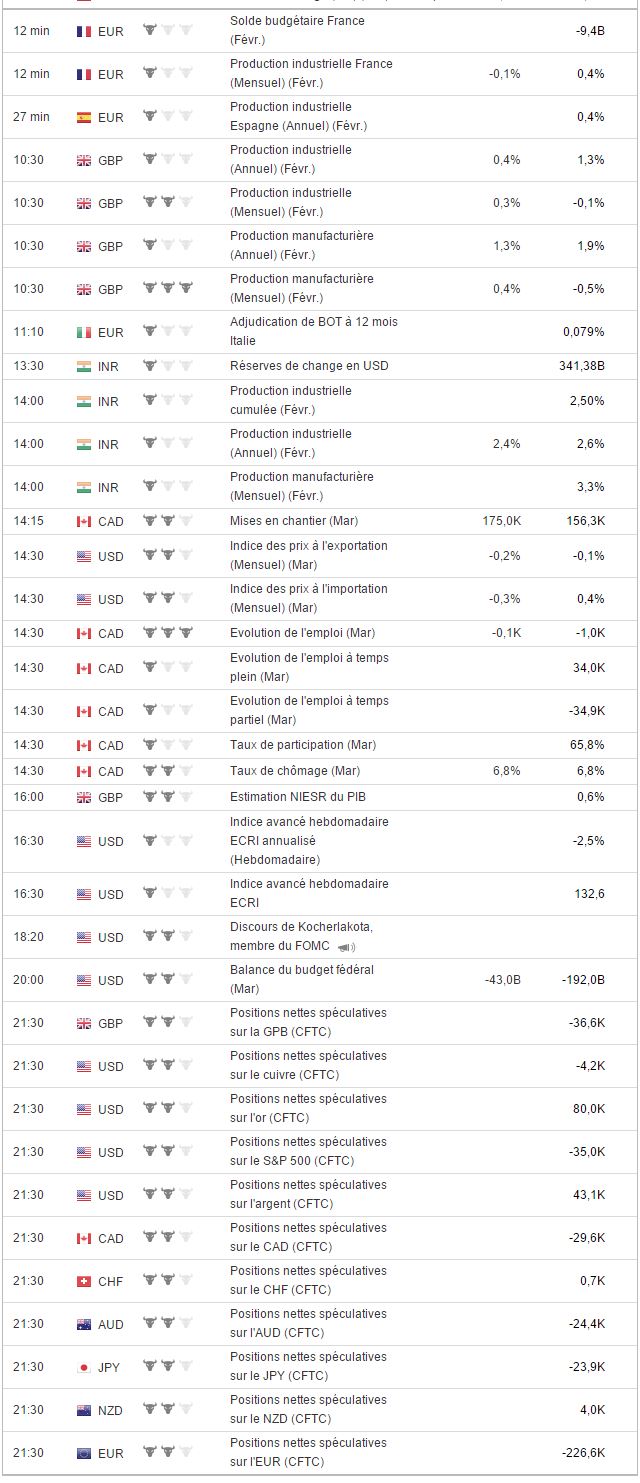Click bull icons on Mises en chantier row
The height and width of the screenshot is (1483, 640).
[x=167, y=520]
